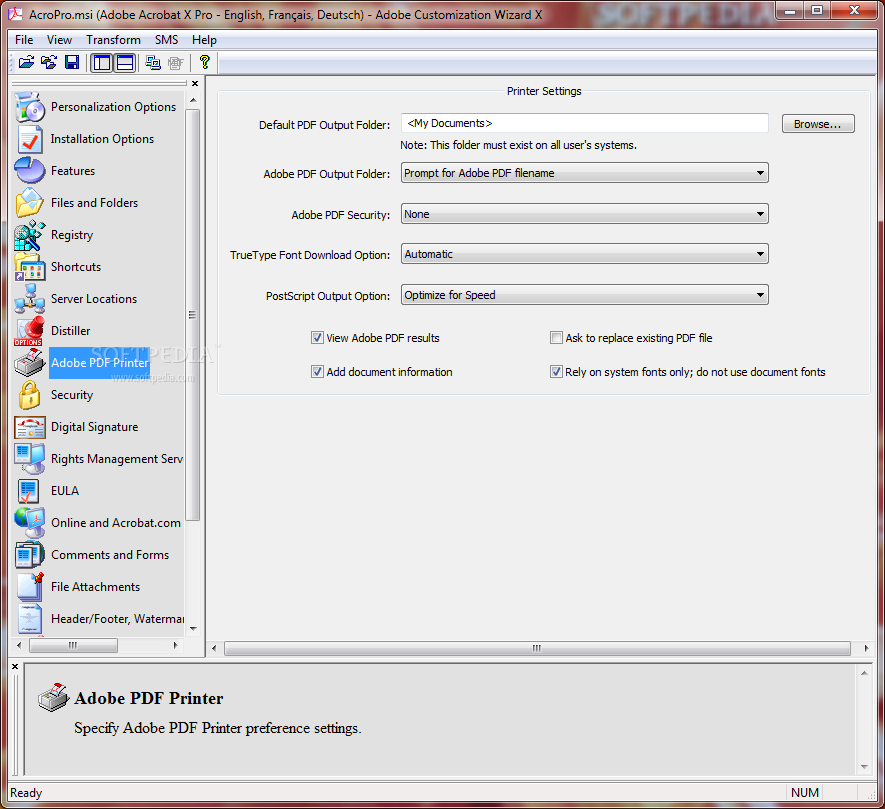Click the sidebar vertical scrollbar thumb
This screenshot has width=885, height=809.
(x=192, y=314)
